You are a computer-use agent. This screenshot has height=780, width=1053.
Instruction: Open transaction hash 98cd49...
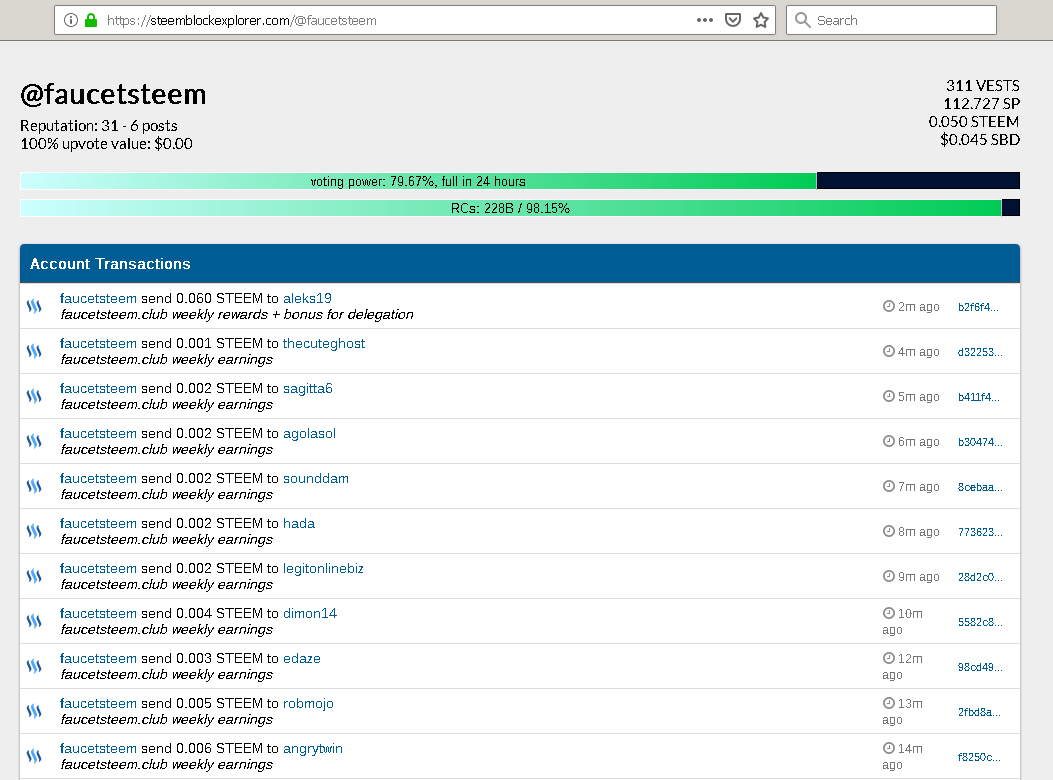(x=980, y=667)
